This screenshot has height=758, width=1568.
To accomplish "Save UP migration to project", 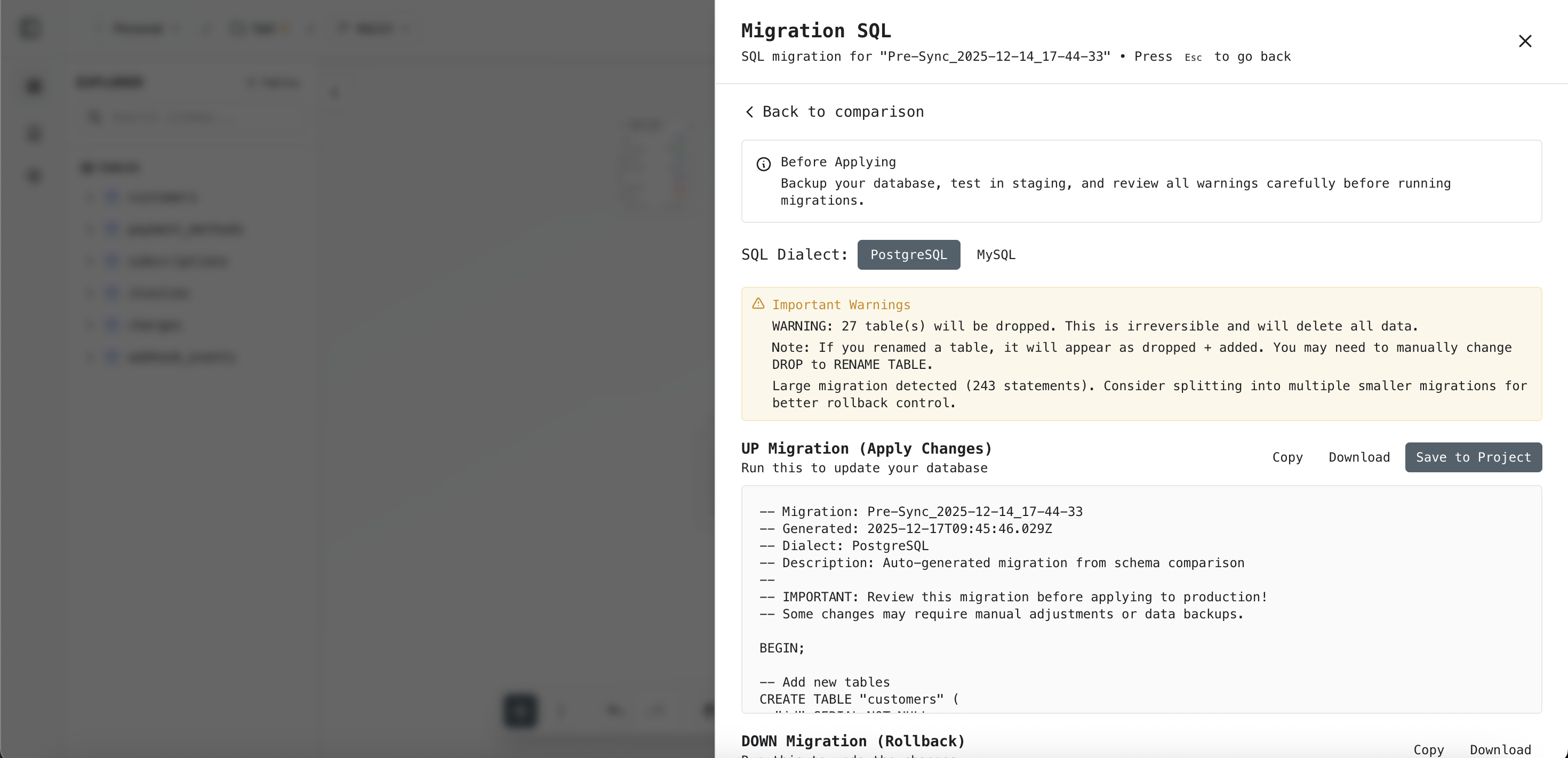I will pyautogui.click(x=1473, y=457).
